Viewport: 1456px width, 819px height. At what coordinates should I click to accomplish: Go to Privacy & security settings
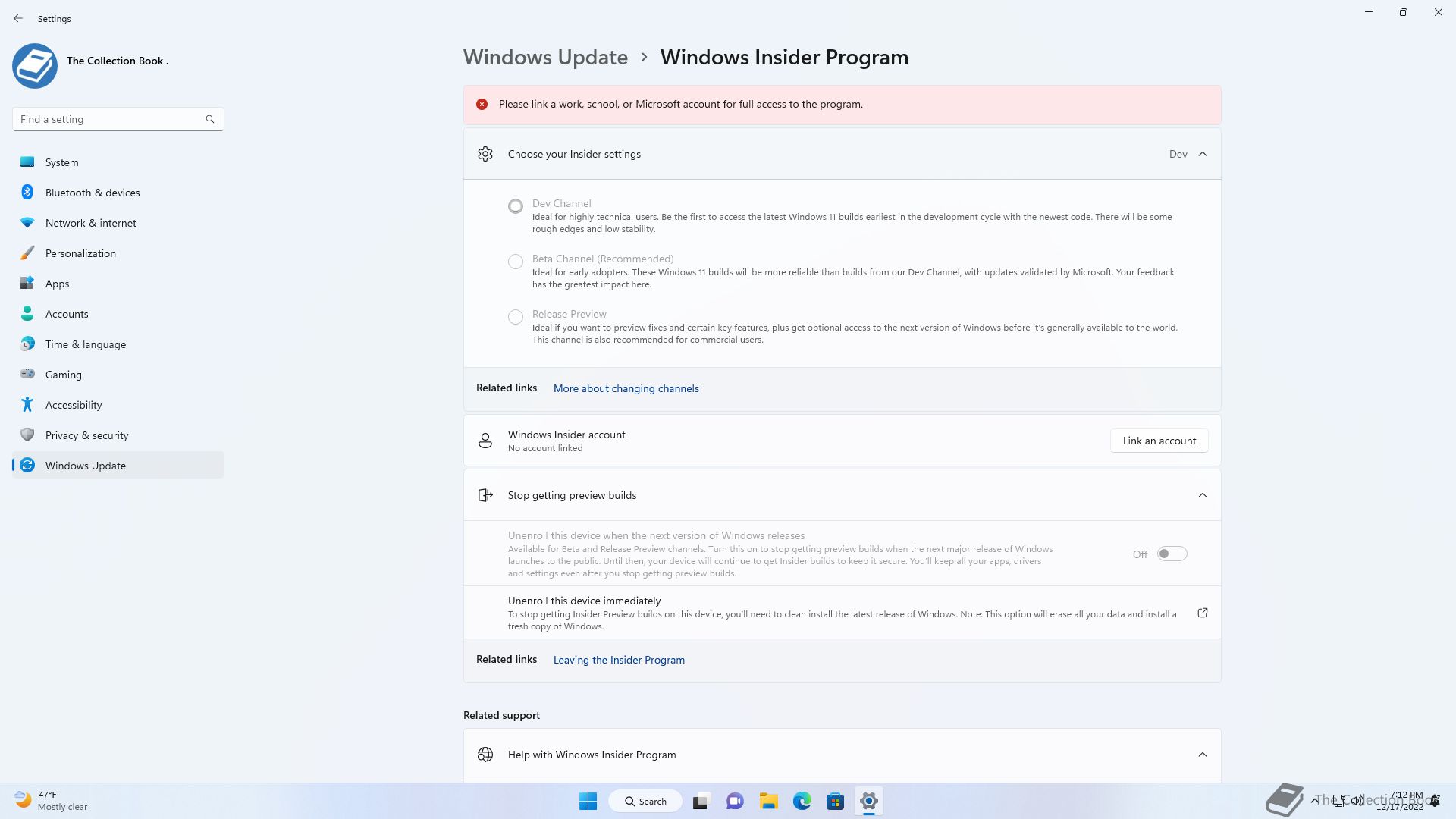coord(118,435)
